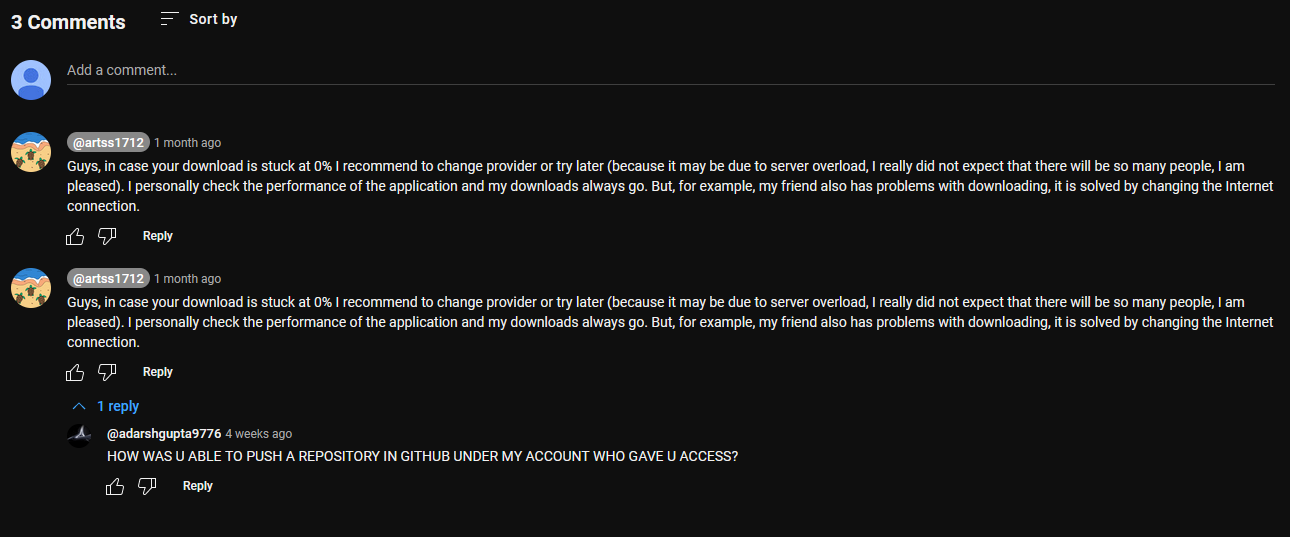Dislike the first @artss1712 comment
Screen dimensions: 1290x537
tap(107, 236)
